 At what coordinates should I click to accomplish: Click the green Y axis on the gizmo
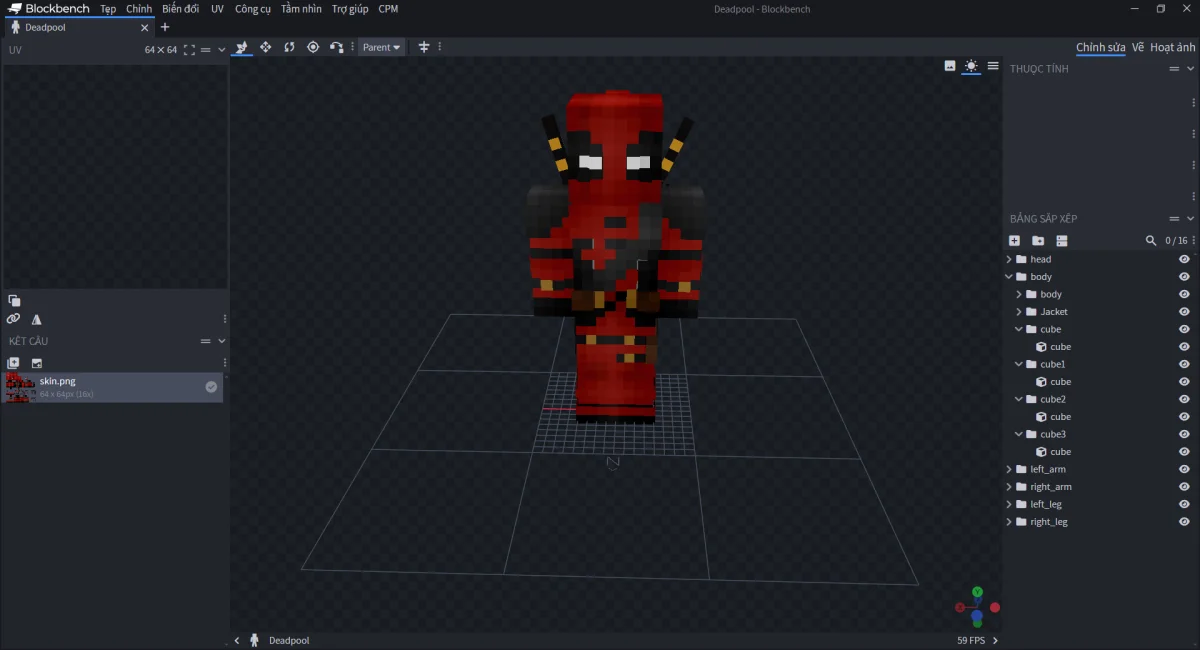pyautogui.click(x=977, y=592)
